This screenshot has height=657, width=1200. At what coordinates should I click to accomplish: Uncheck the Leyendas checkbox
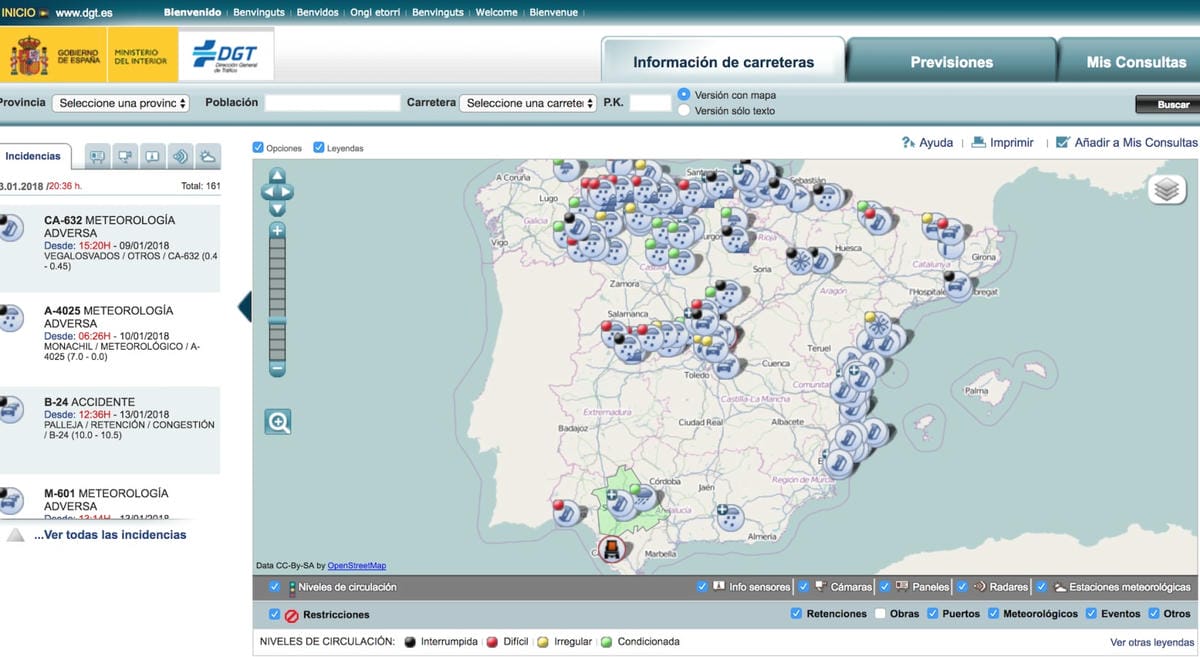319,148
